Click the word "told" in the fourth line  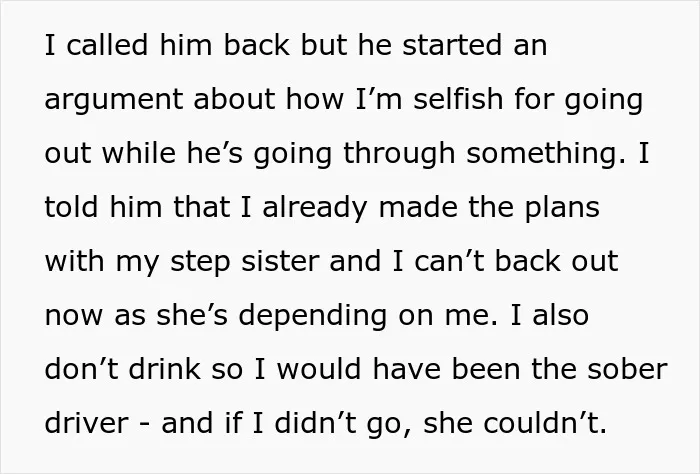pyautogui.click(x=71, y=206)
